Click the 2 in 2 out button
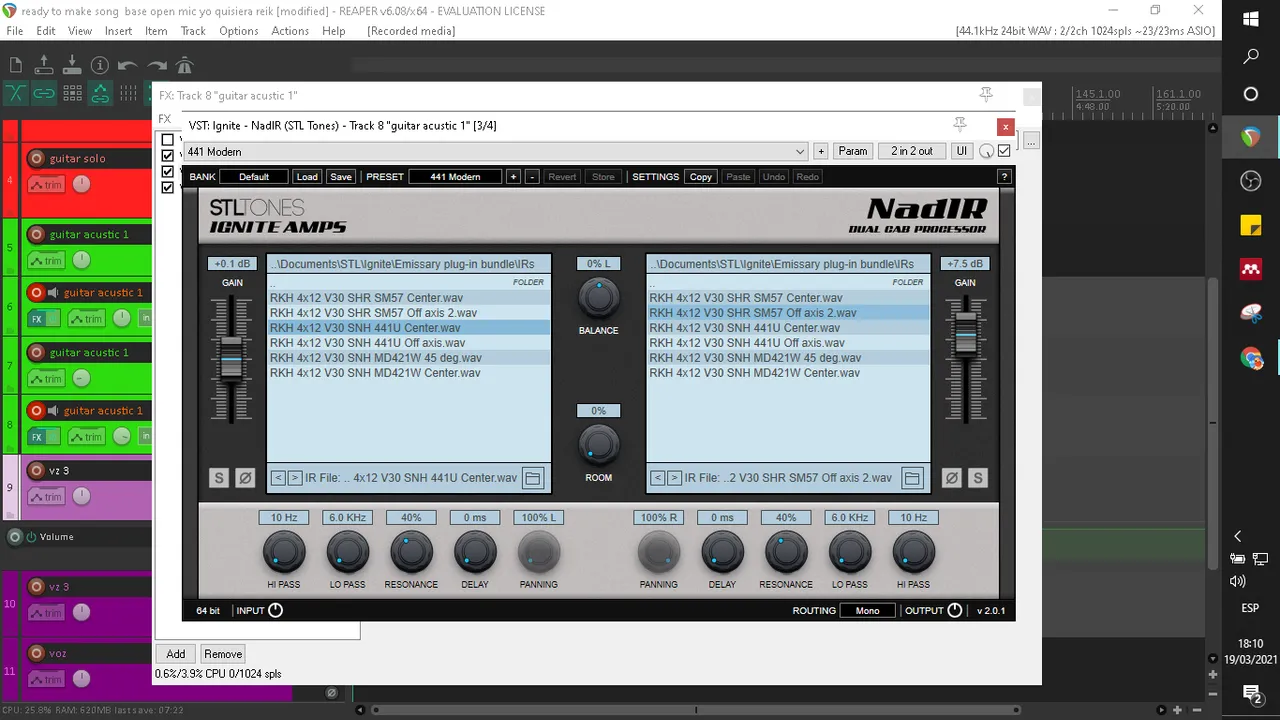The image size is (1280, 720). pos(912,151)
